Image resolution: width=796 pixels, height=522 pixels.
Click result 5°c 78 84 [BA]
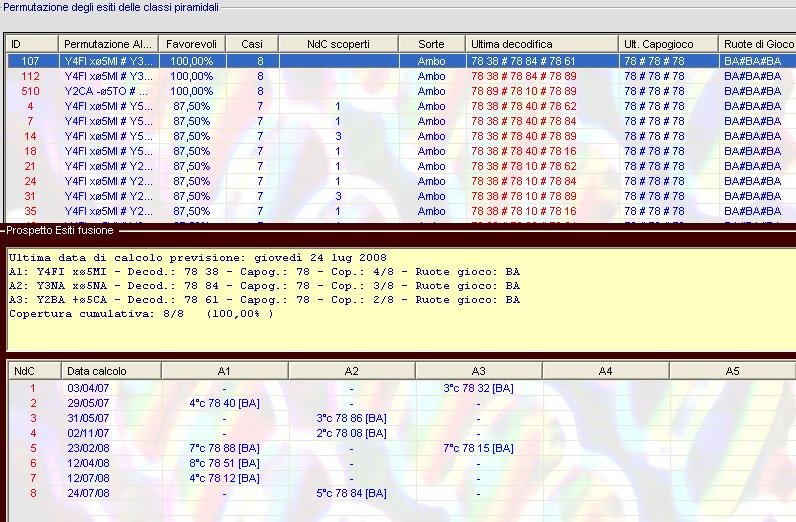coord(351,493)
